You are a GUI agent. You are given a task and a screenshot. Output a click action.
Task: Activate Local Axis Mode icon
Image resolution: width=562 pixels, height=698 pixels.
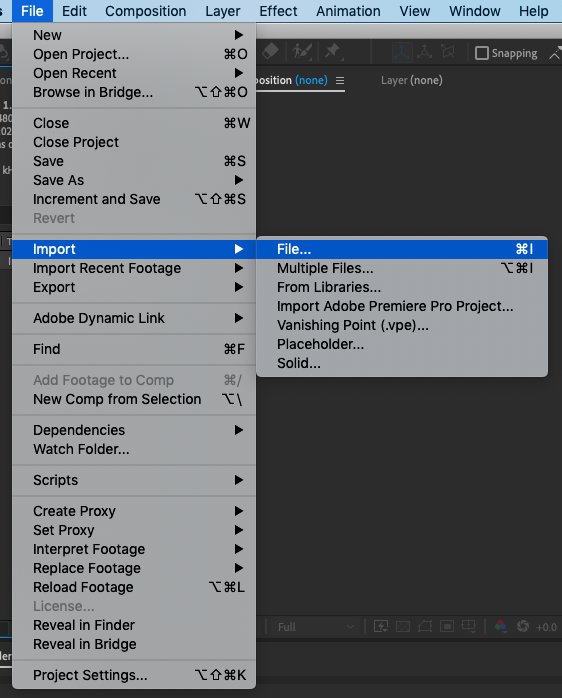coord(402,53)
